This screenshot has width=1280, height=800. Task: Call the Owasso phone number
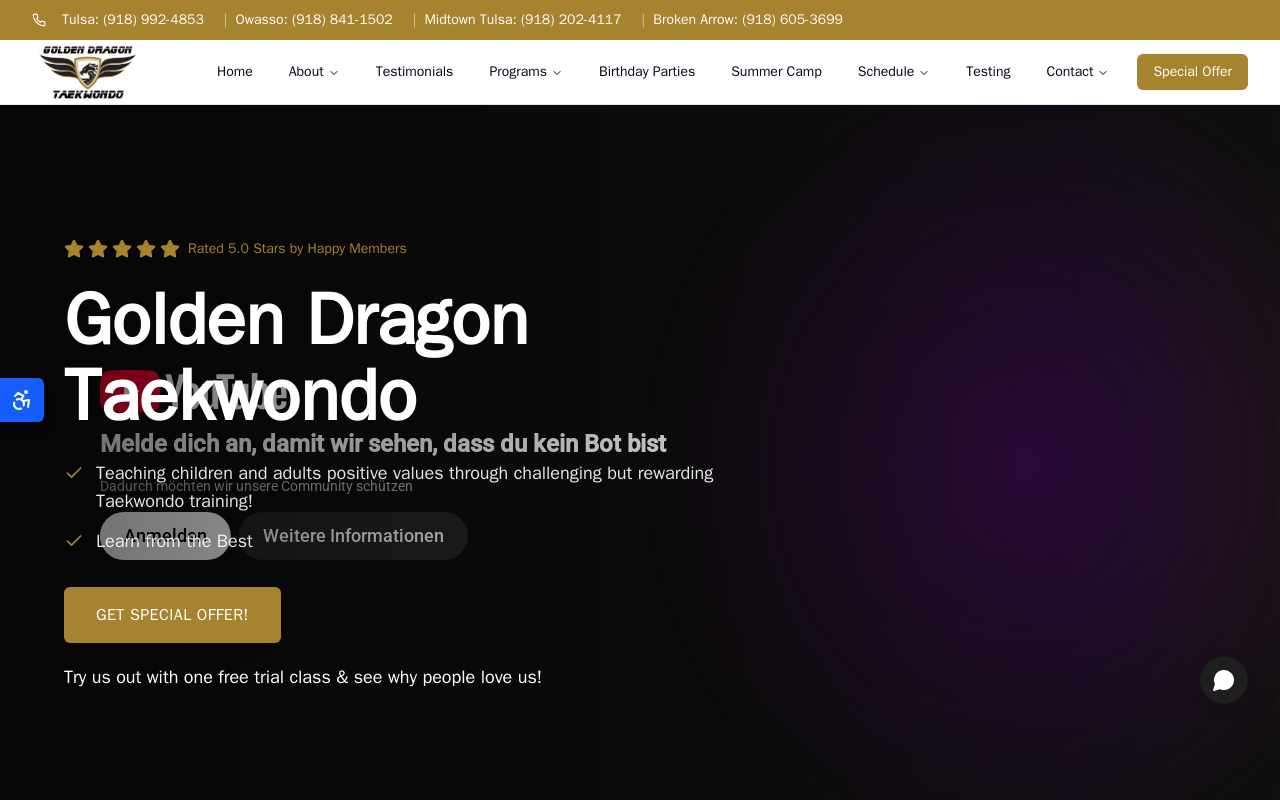[x=314, y=20]
